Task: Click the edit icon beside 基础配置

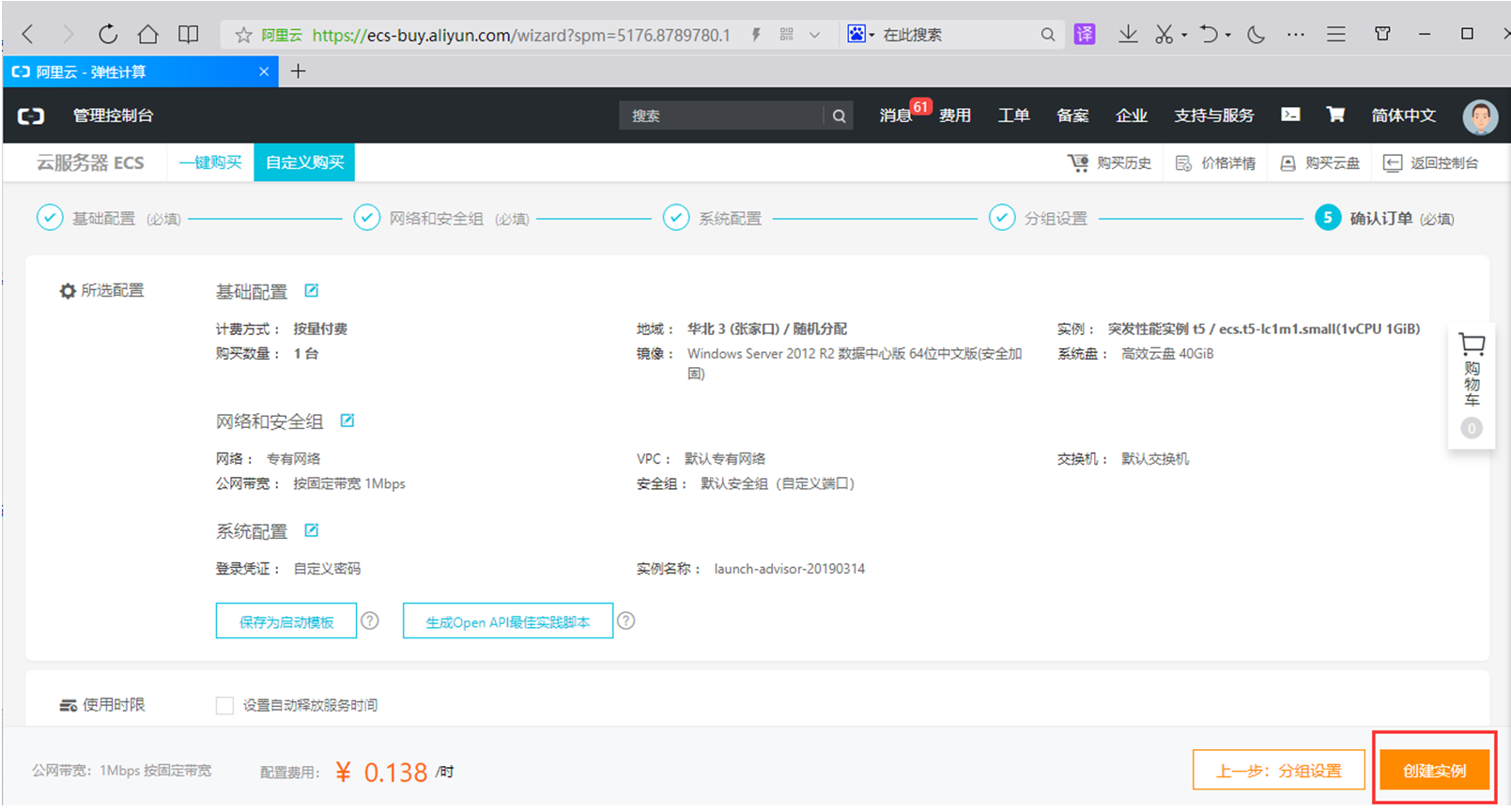Action: coord(312,291)
